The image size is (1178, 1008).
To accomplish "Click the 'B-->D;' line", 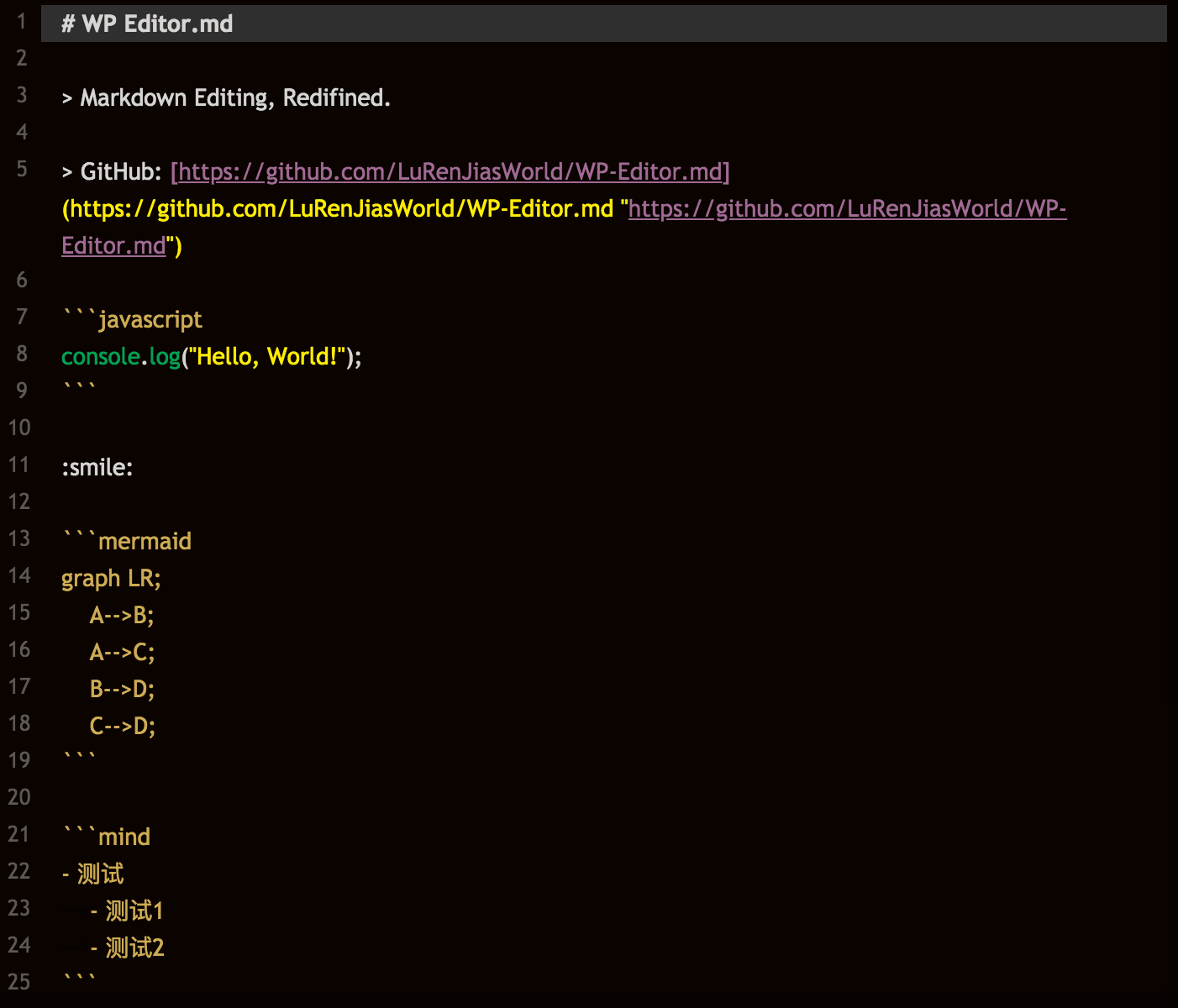I will (x=122, y=690).
